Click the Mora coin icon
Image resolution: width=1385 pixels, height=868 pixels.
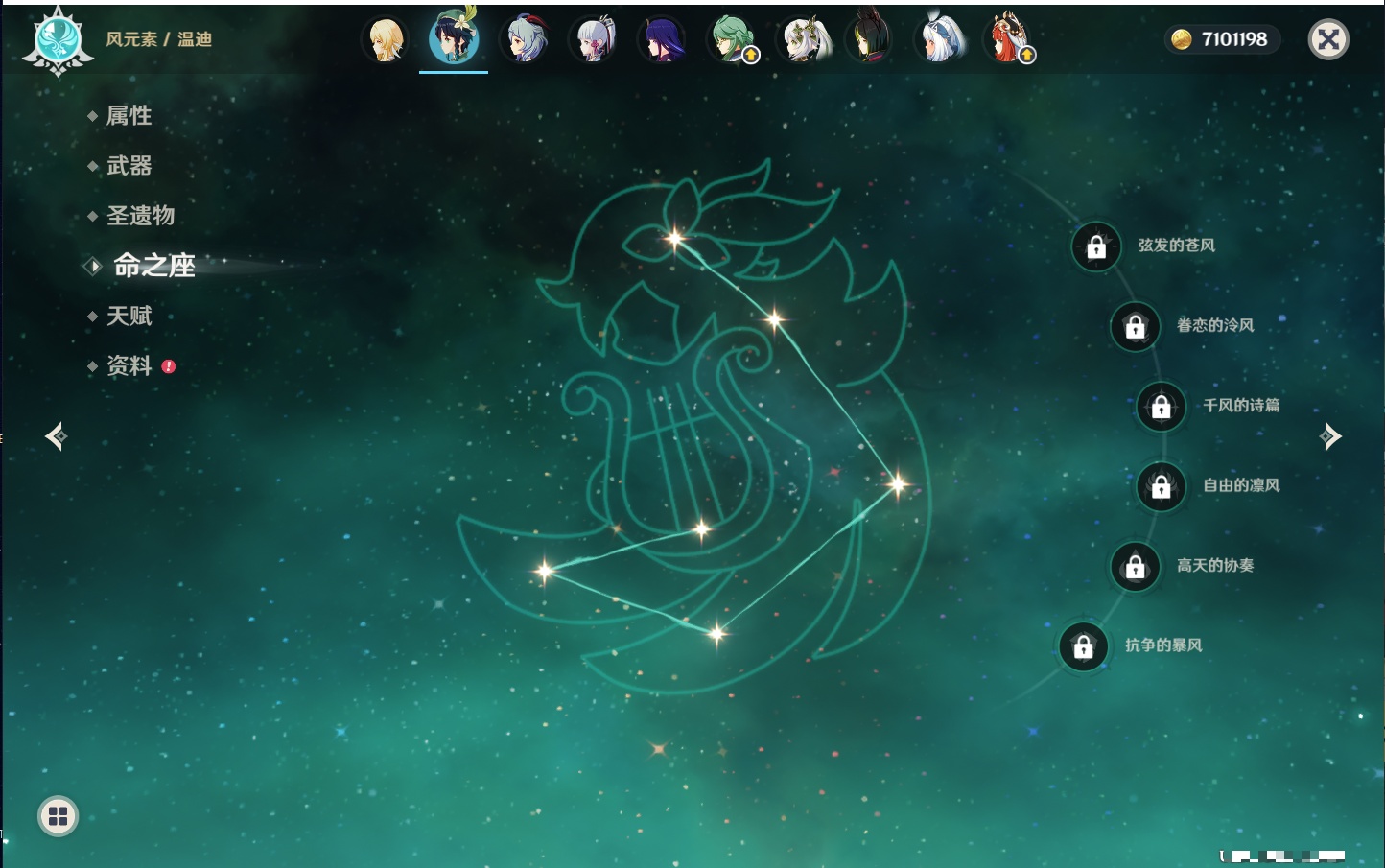click(x=1182, y=39)
